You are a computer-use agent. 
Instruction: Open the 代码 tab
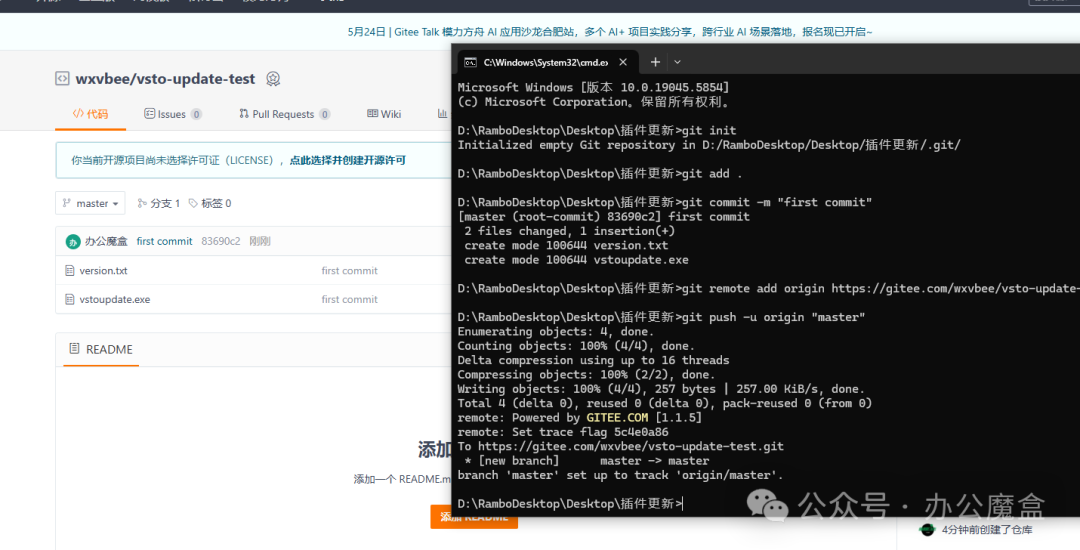click(x=90, y=114)
